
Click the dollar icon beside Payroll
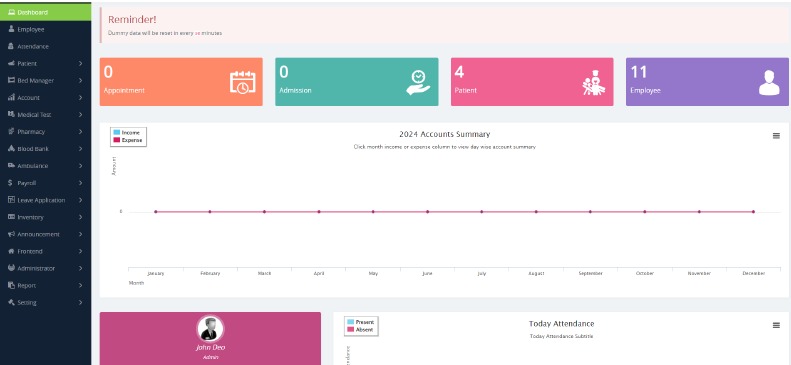pyautogui.click(x=11, y=183)
